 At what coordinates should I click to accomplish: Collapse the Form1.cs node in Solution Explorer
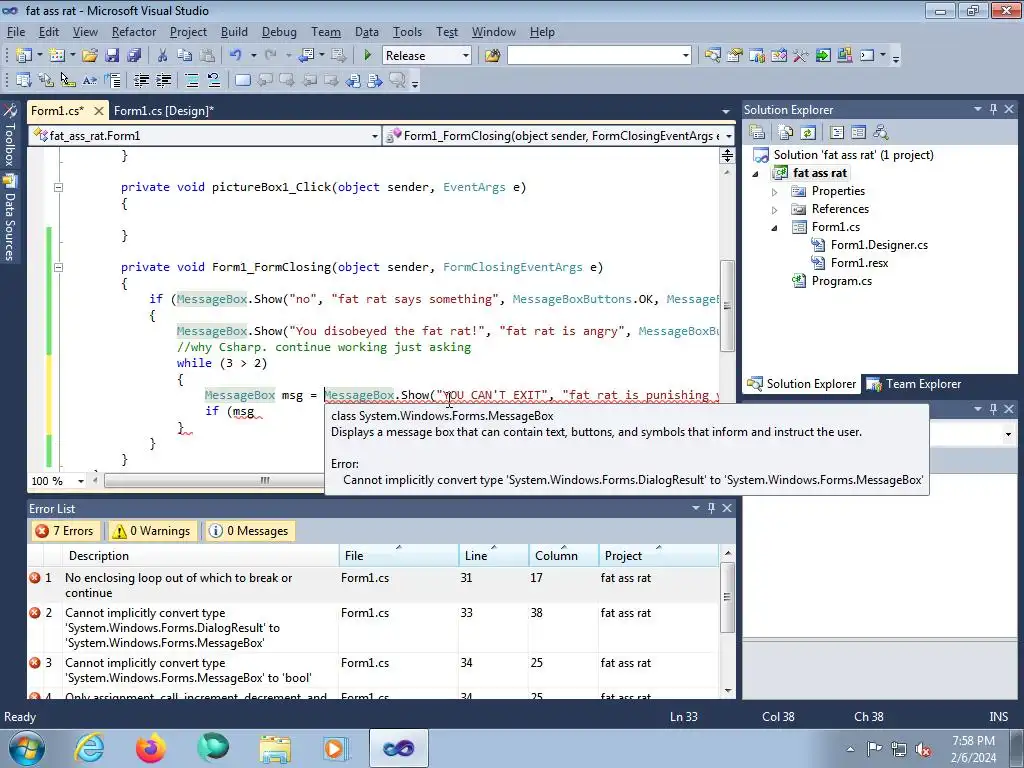(775, 228)
